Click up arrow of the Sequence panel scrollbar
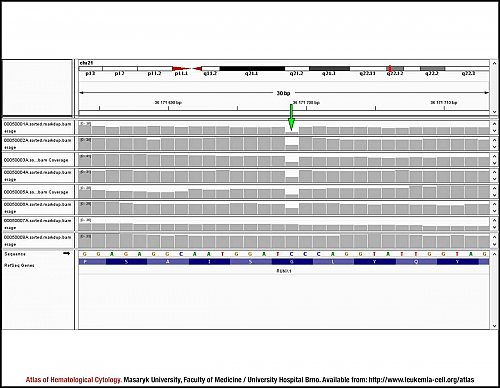500x388 pixels. coord(494,254)
